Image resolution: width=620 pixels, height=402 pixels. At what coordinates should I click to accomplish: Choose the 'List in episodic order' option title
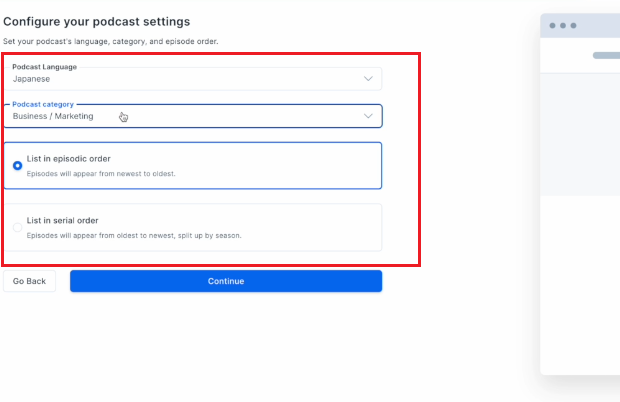(x=68, y=159)
